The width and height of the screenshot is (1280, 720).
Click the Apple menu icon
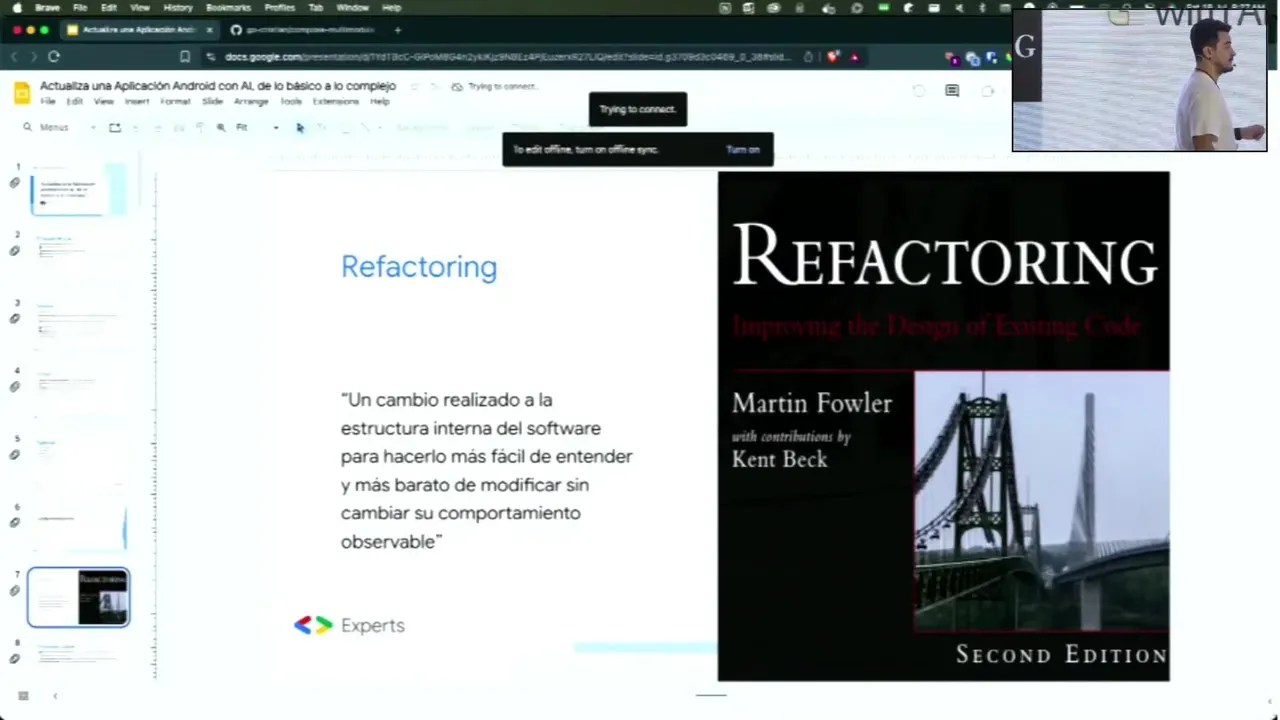pos(17,7)
